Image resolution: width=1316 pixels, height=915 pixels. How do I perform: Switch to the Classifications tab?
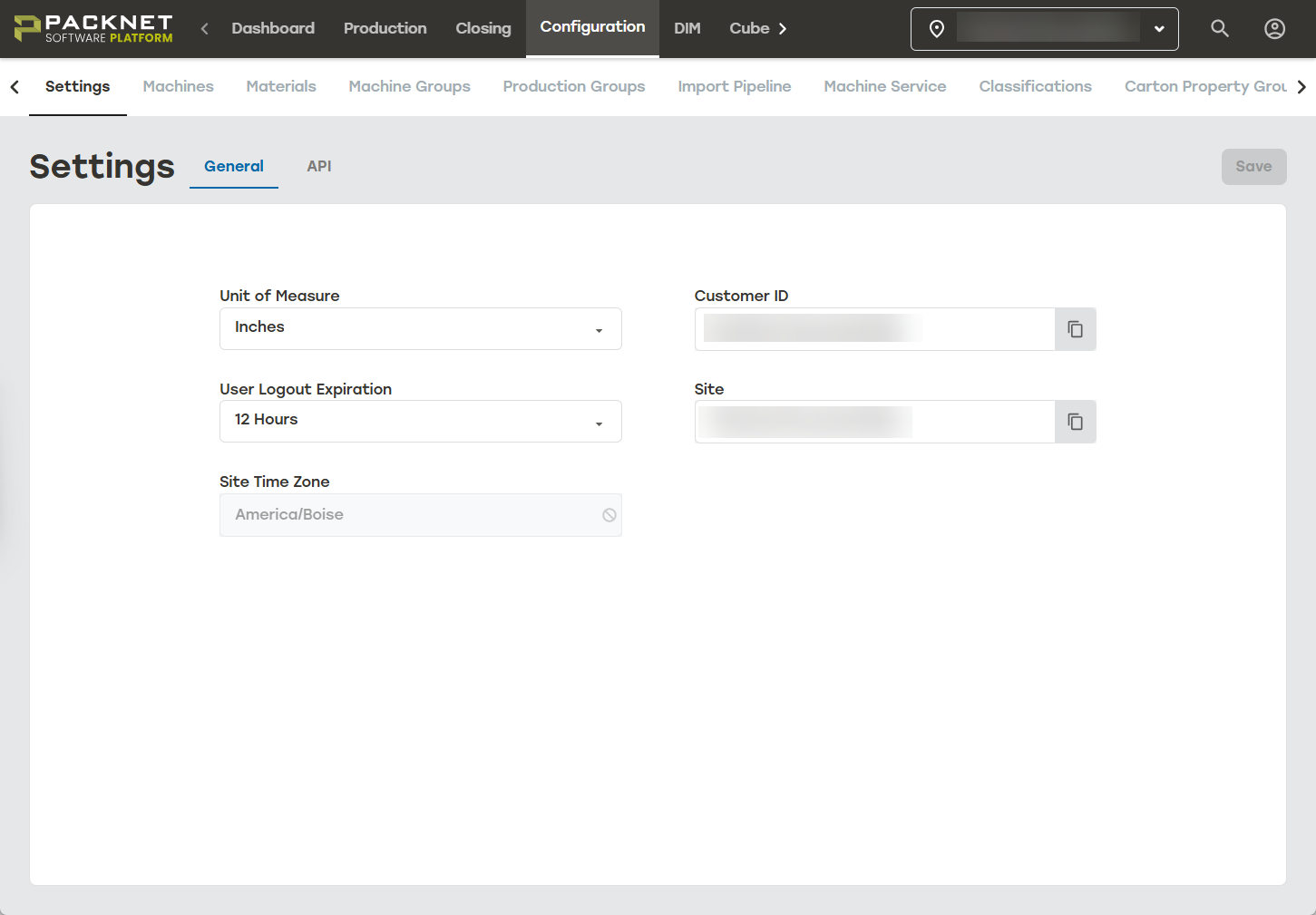click(x=1036, y=86)
